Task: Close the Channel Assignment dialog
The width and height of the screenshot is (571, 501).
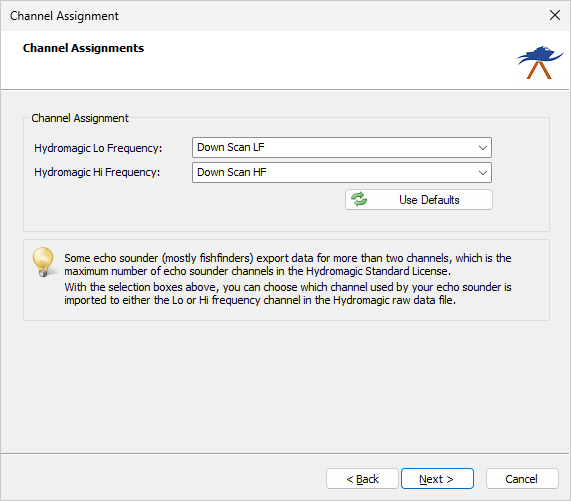Action: (555, 15)
